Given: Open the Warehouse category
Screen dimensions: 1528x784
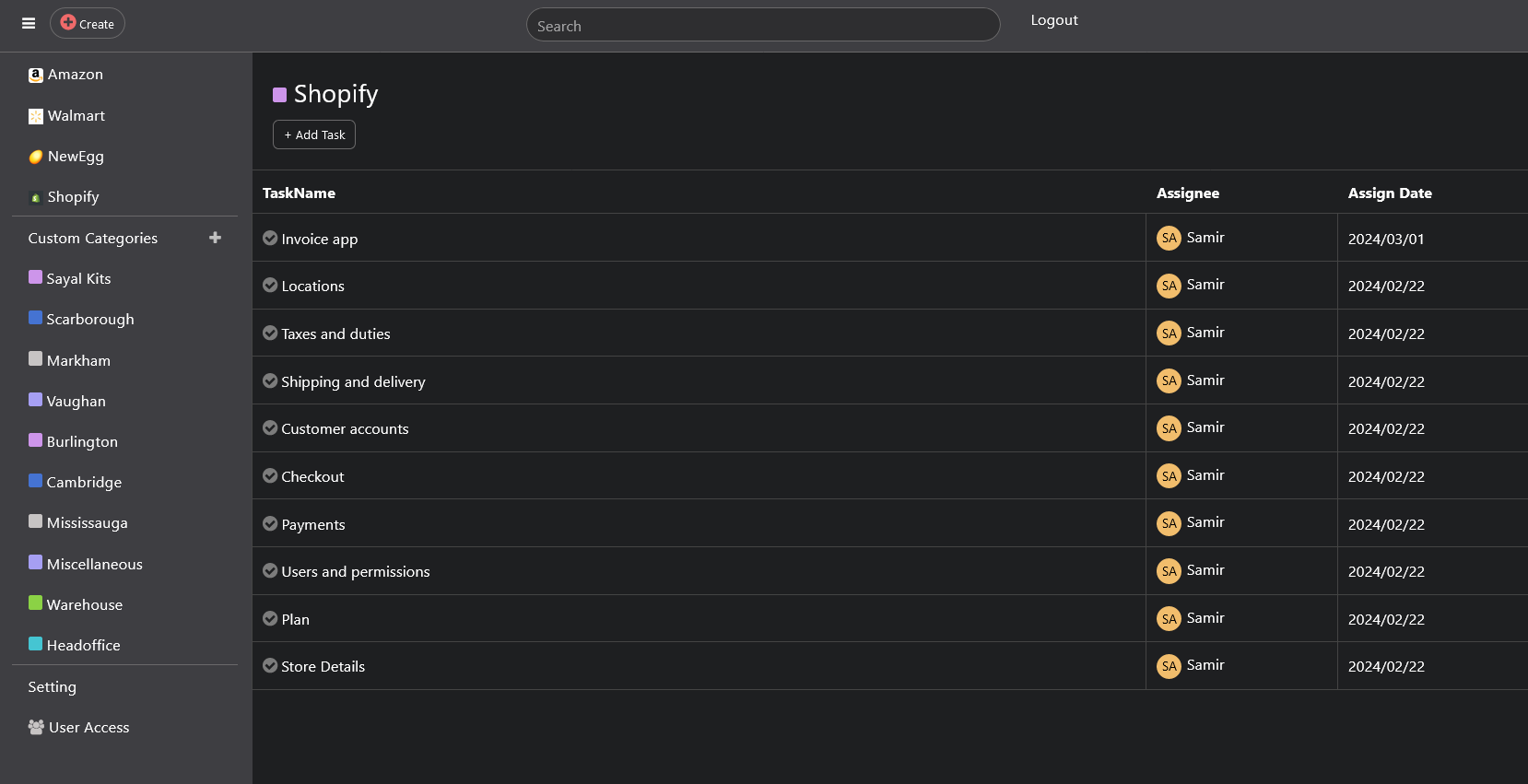Looking at the screenshot, I should (x=84, y=605).
